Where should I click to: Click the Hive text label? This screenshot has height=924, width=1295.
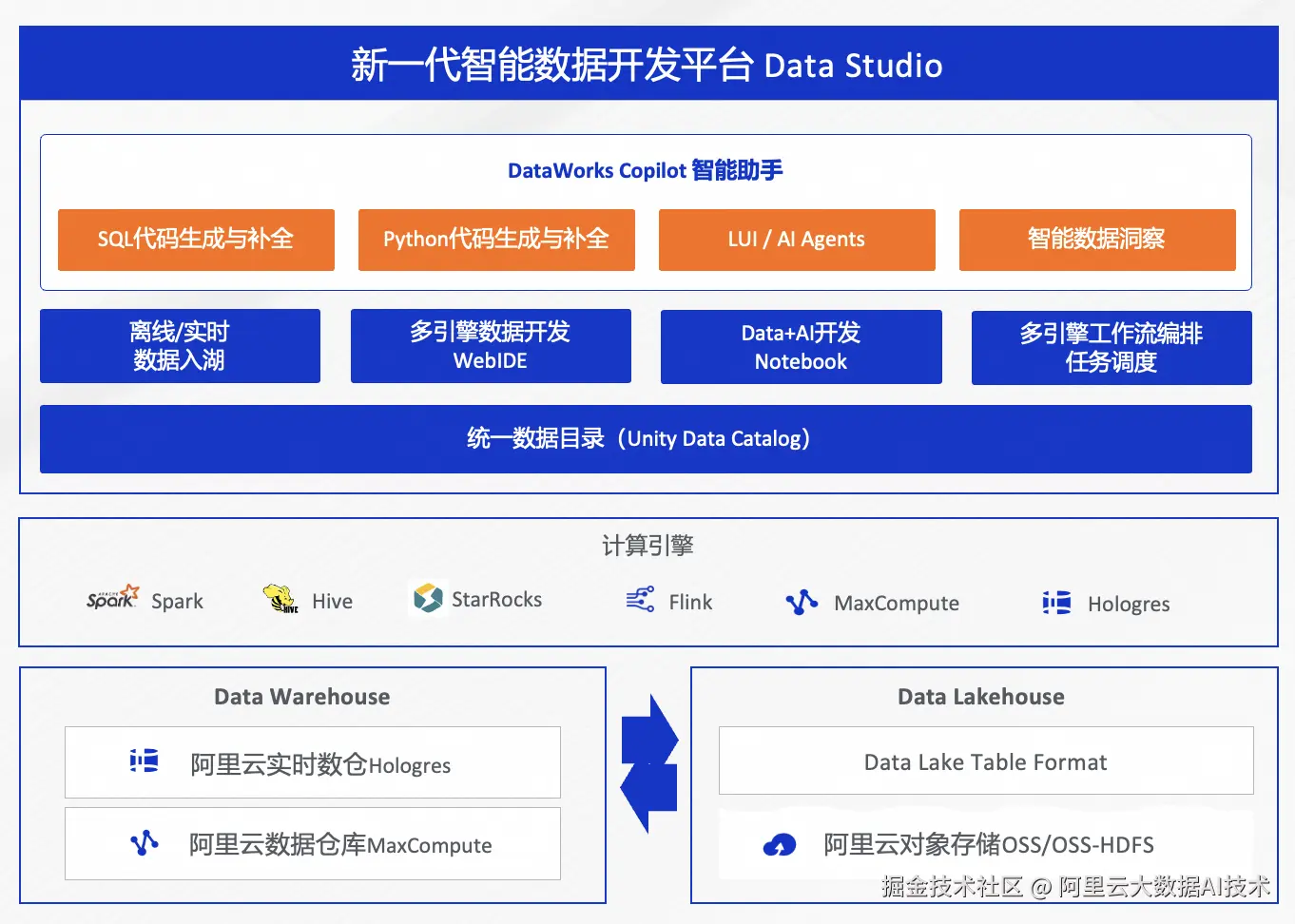coord(332,602)
